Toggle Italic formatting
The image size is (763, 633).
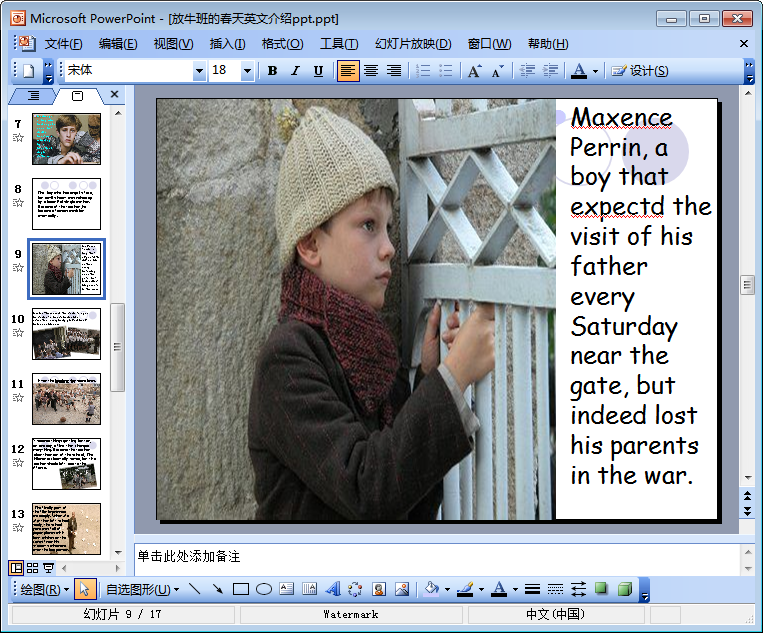coord(295,71)
